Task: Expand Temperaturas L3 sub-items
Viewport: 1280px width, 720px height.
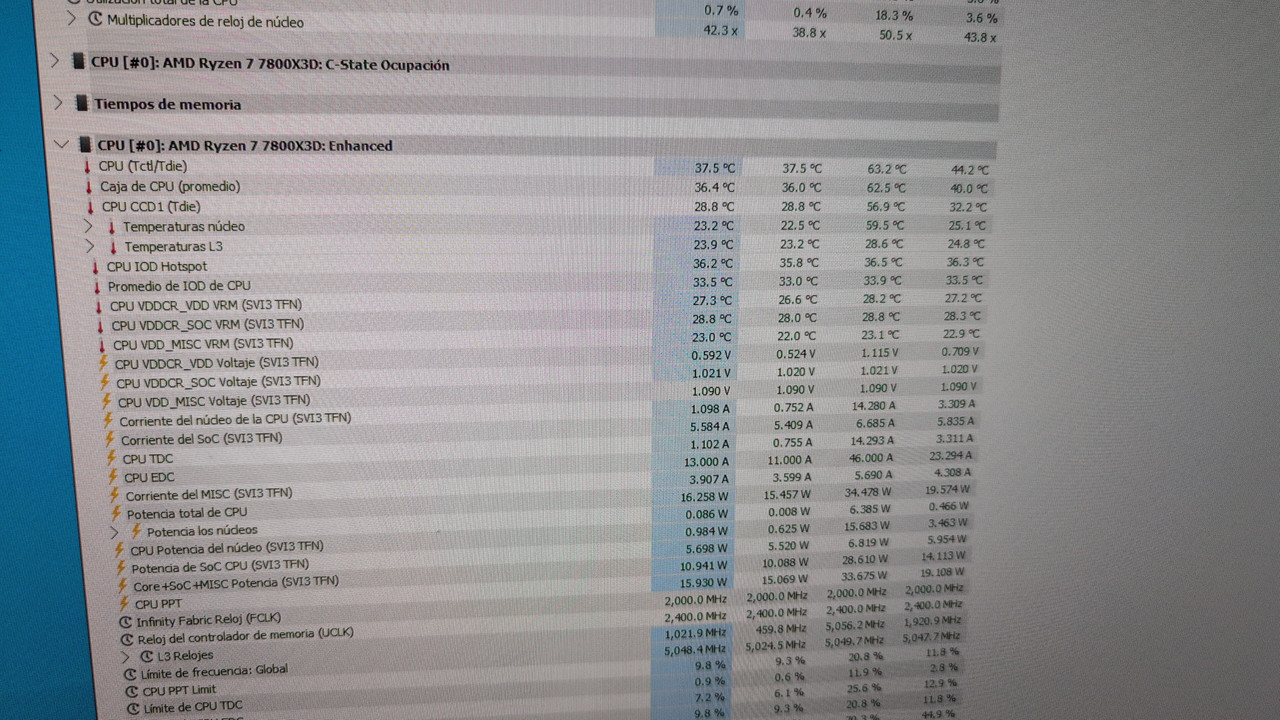Action: (90, 246)
